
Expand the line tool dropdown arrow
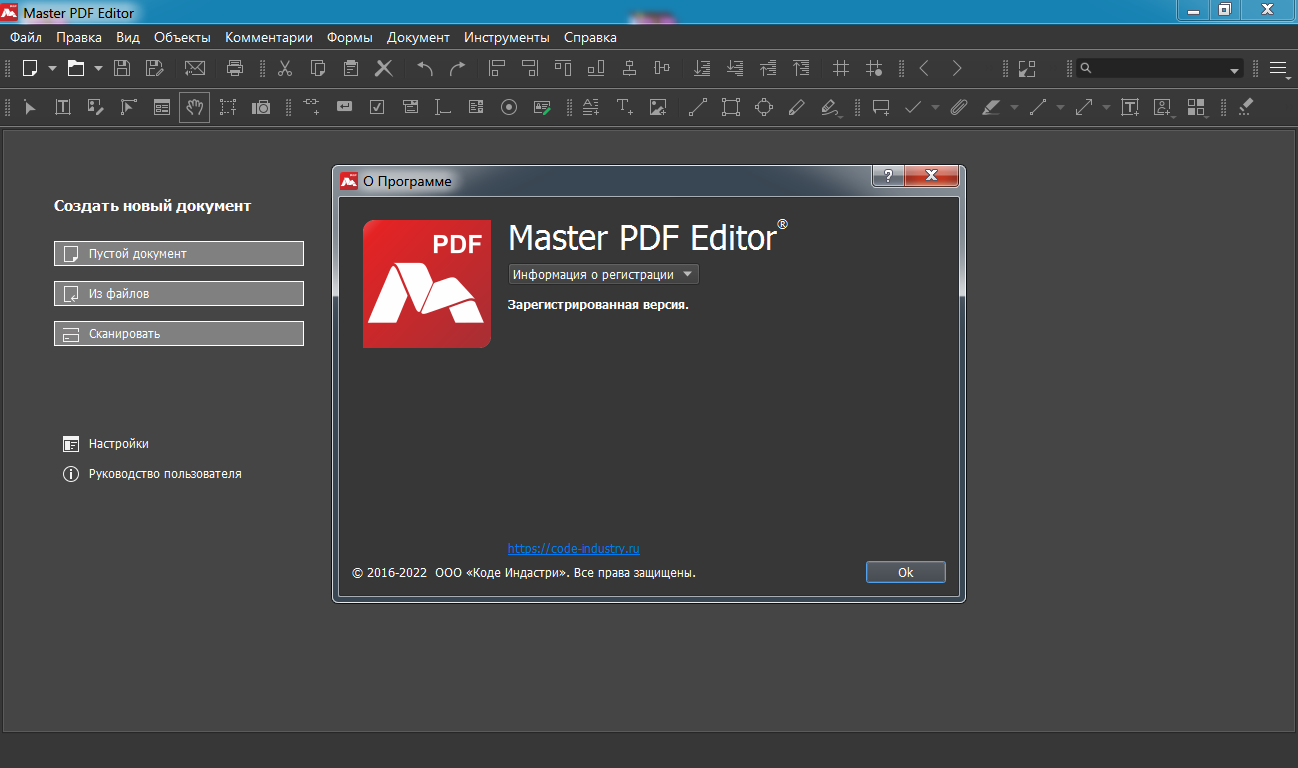click(x=1060, y=107)
